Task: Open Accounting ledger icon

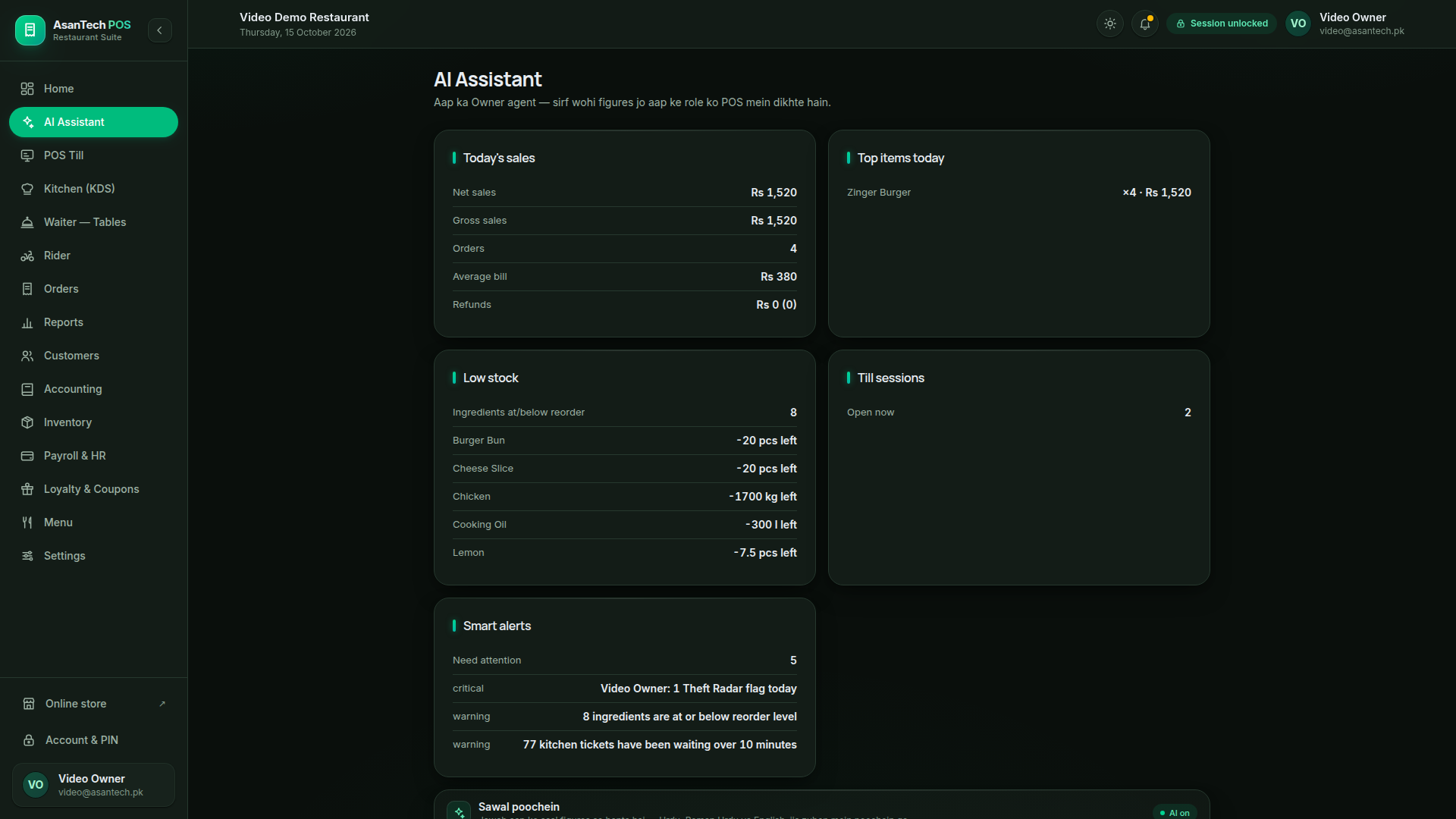Action: pos(27,389)
